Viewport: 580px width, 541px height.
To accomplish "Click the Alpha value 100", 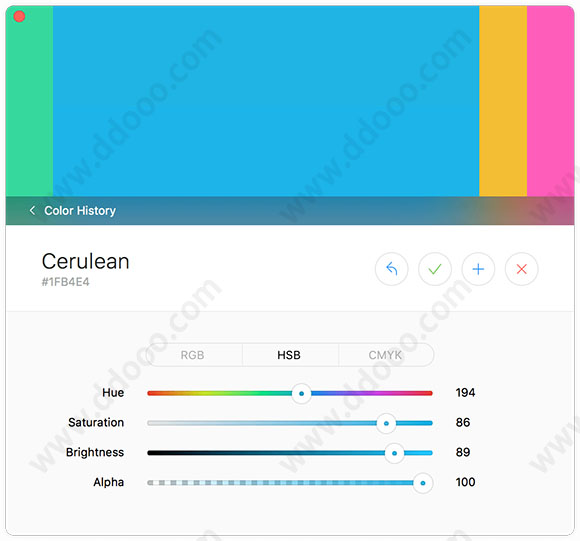I will coord(465,482).
